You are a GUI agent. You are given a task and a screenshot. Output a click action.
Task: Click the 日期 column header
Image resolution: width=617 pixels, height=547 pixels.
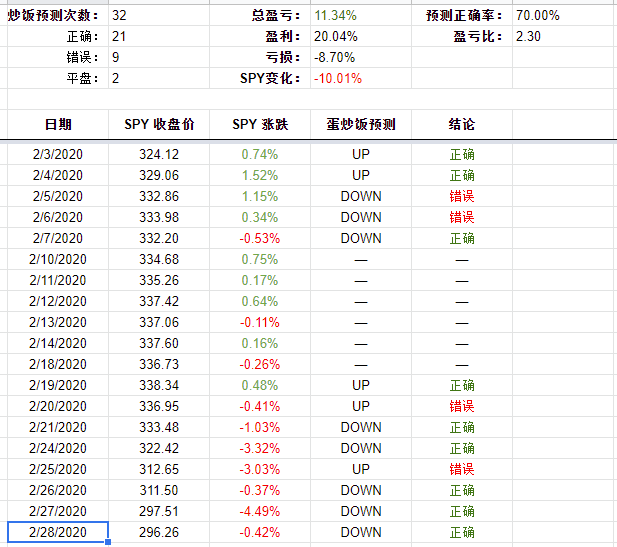click(x=58, y=124)
